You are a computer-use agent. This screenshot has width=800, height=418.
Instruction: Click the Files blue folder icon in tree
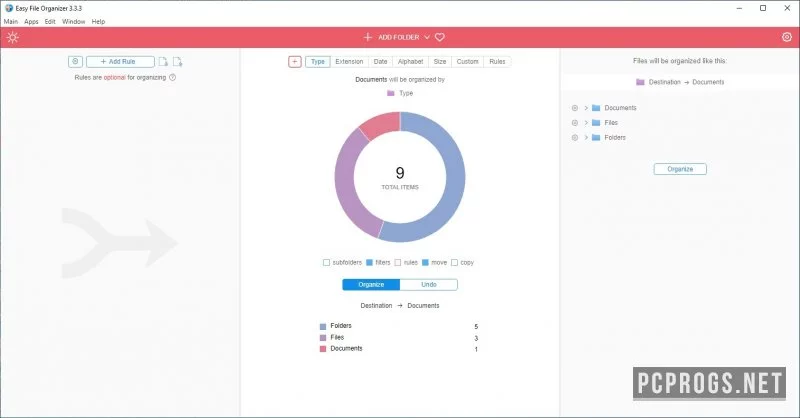click(596, 123)
